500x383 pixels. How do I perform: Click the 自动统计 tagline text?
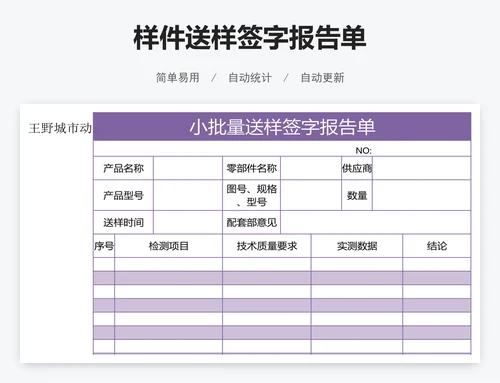[250, 78]
